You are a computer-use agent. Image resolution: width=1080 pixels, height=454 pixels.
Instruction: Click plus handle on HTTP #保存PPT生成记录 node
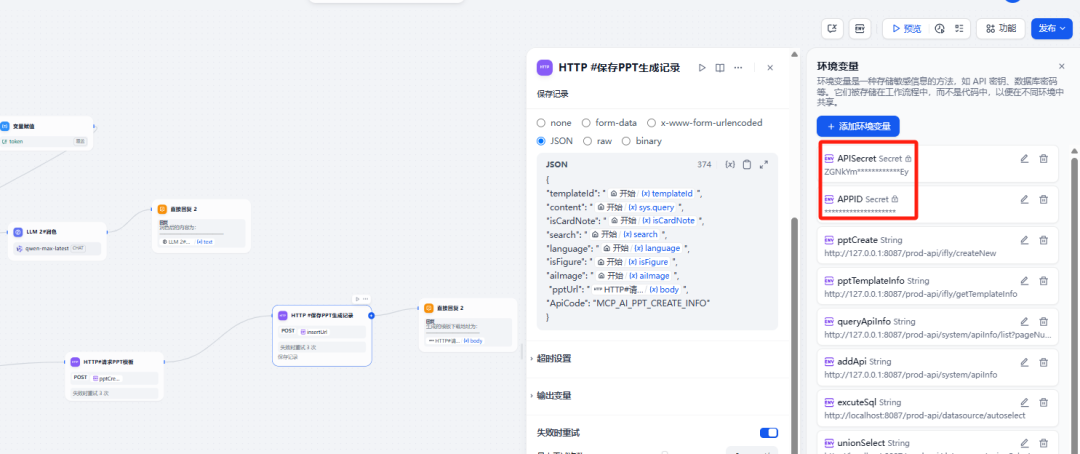click(x=371, y=316)
